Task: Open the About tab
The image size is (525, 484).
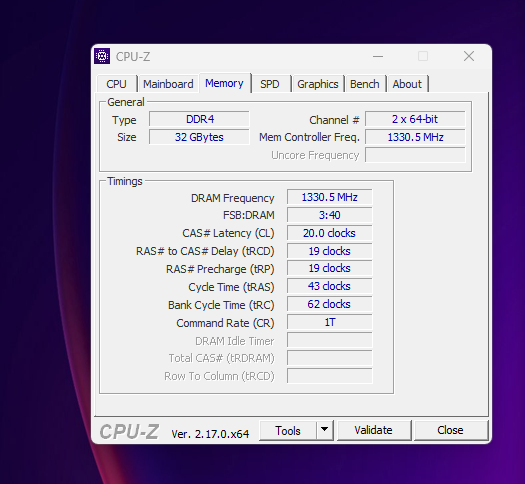Action: pyautogui.click(x=407, y=84)
